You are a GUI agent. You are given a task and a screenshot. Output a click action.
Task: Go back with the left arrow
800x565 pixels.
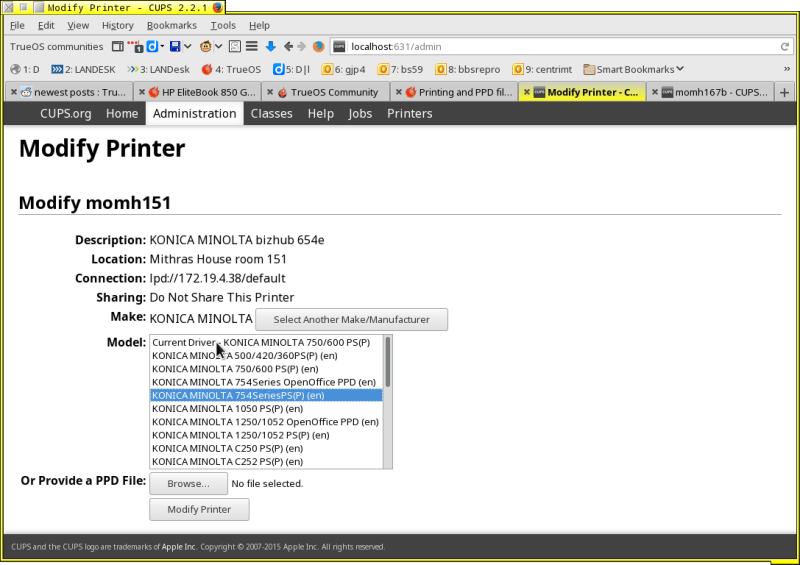[x=288, y=46]
